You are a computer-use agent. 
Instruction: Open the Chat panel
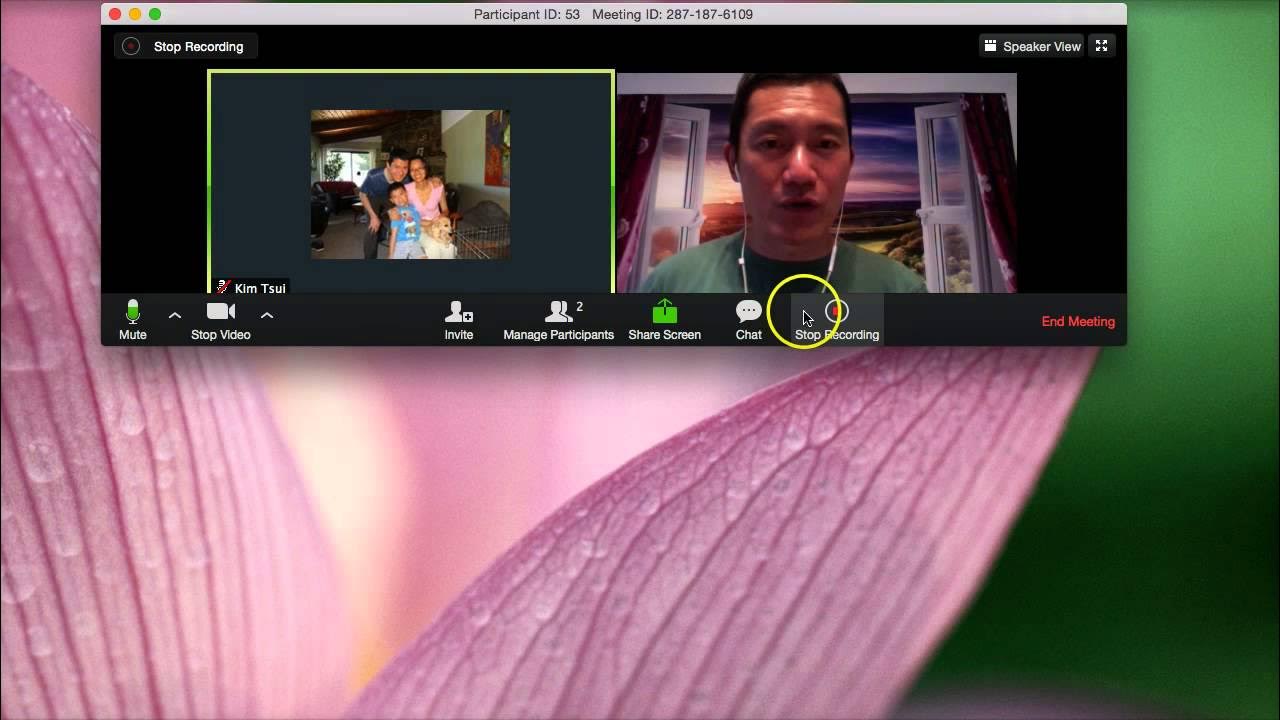pos(749,321)
